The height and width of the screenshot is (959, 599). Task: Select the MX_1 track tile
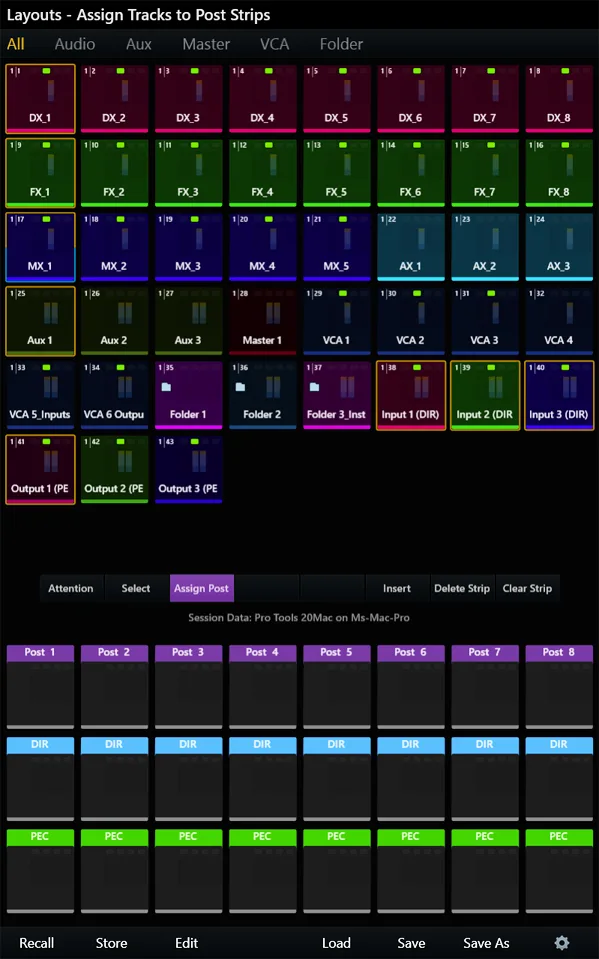(x=40, y=246)
